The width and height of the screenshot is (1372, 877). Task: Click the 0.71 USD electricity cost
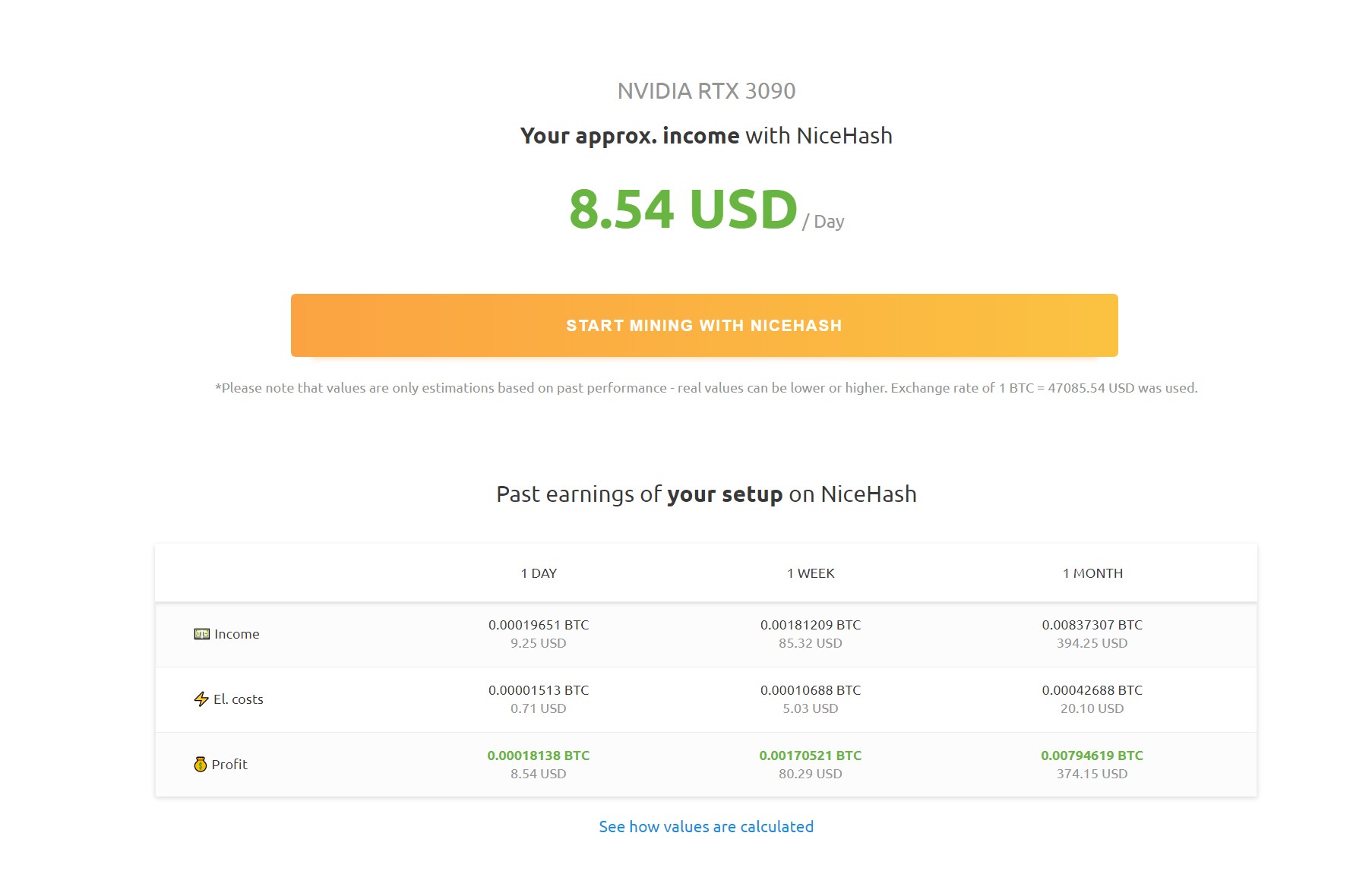click(x=539, y=708)
